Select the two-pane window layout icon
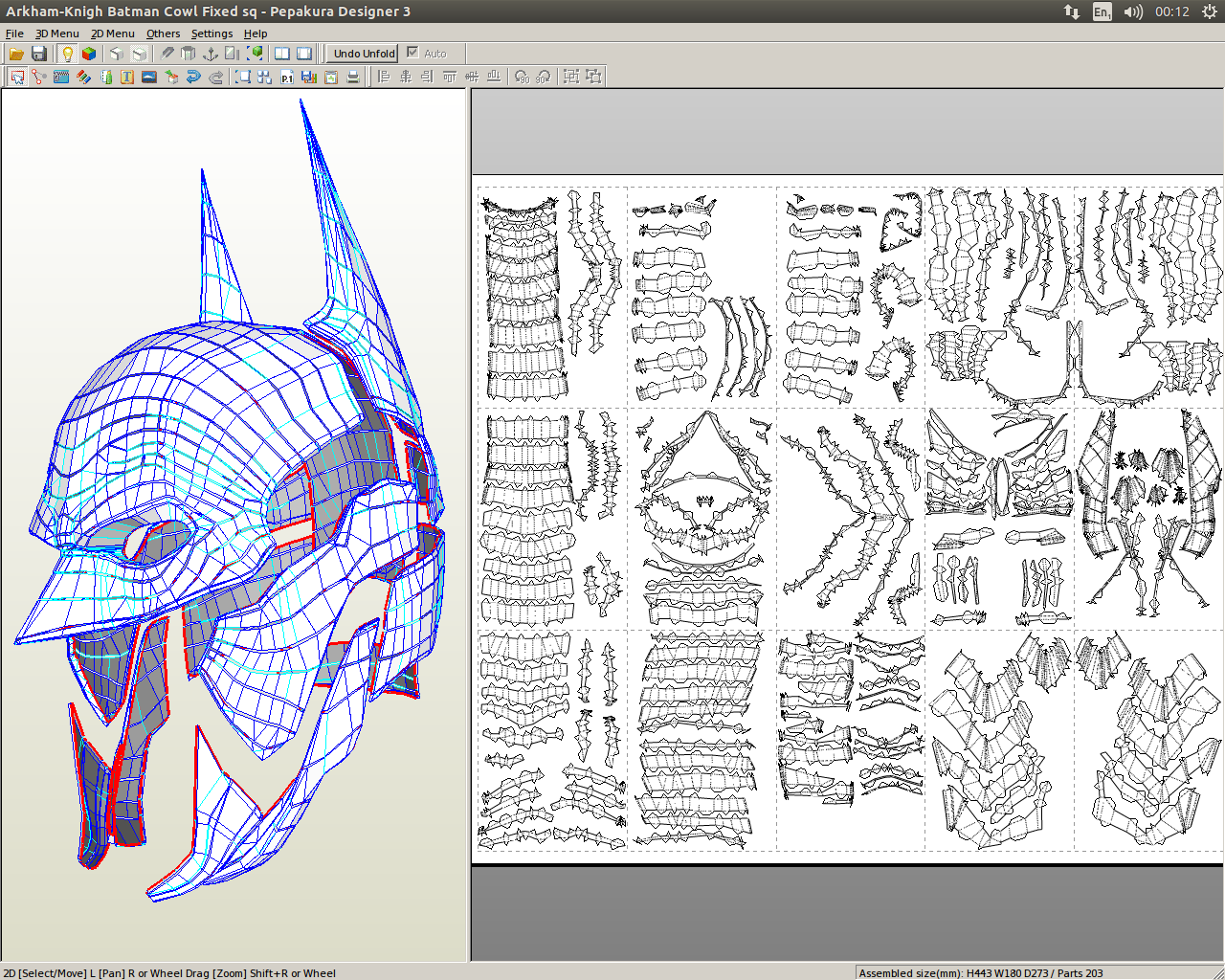The image size is (1225, 980). (x=282, y=54)
